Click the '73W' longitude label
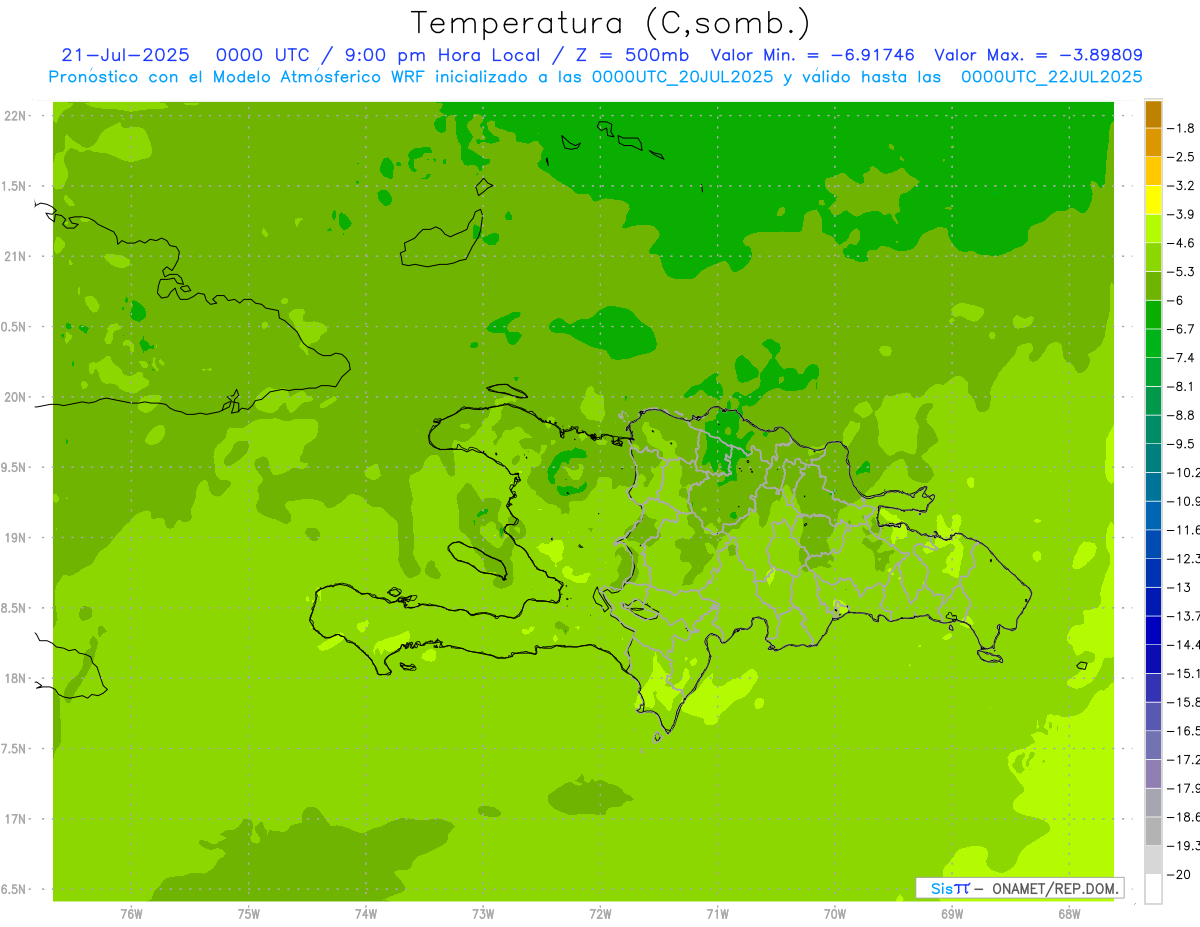 483,913
